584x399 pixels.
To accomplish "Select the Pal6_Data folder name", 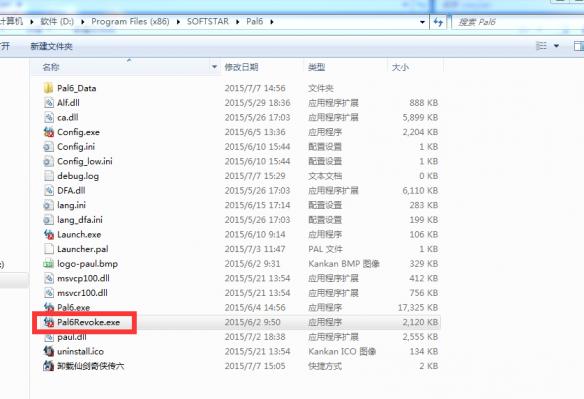I will [x=76, y=88].
